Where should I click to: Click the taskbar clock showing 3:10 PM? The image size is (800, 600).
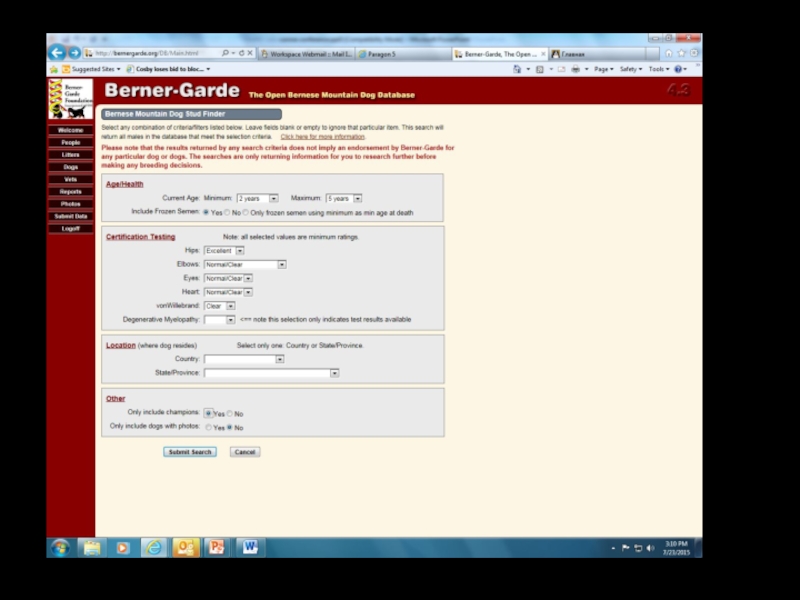[677, 548]
